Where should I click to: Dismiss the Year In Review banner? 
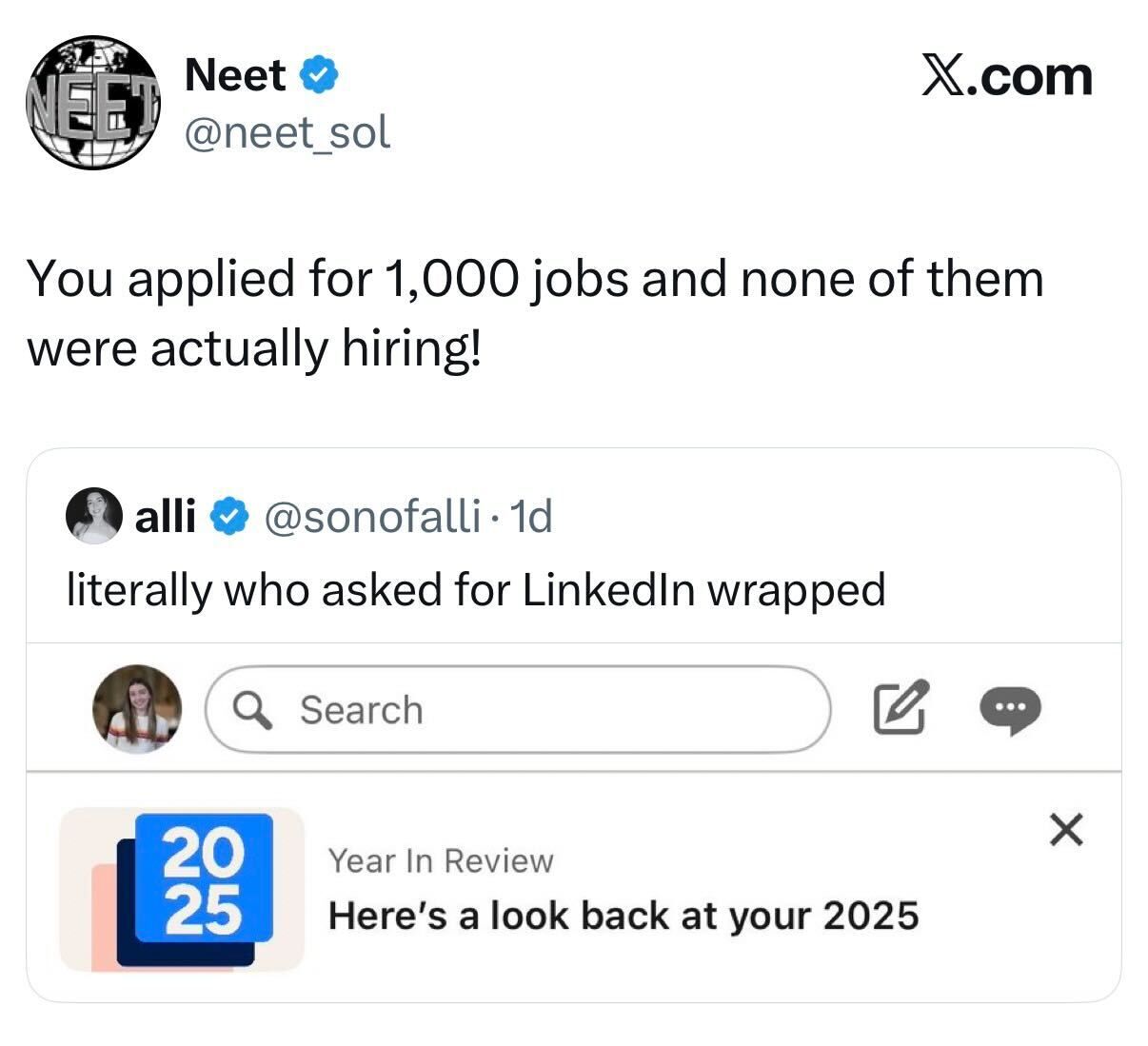tap(1066, 831)
